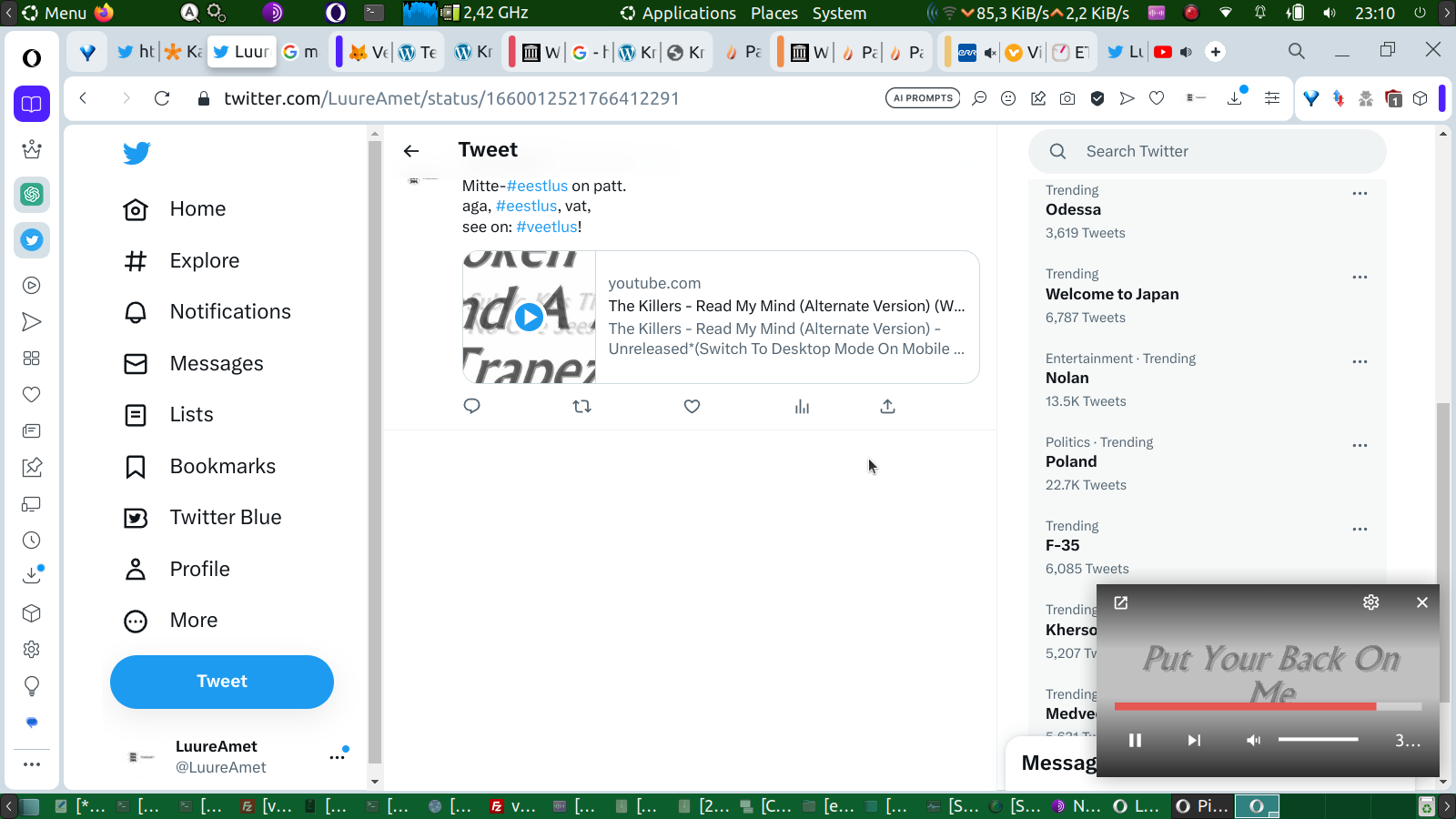Mute the video popup speaker icon
This screenshot has width=1456, height=819.
tap(1254, 740)
